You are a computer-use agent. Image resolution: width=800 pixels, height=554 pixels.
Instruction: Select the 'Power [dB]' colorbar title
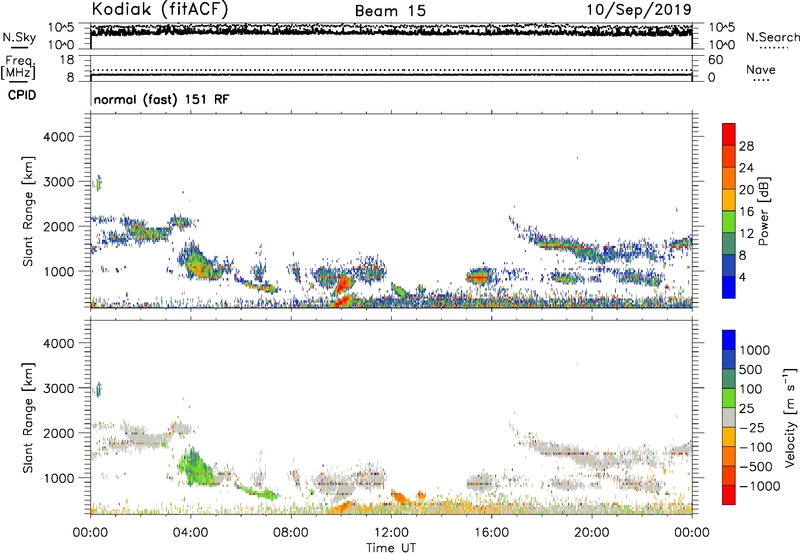tap(763, 211)
